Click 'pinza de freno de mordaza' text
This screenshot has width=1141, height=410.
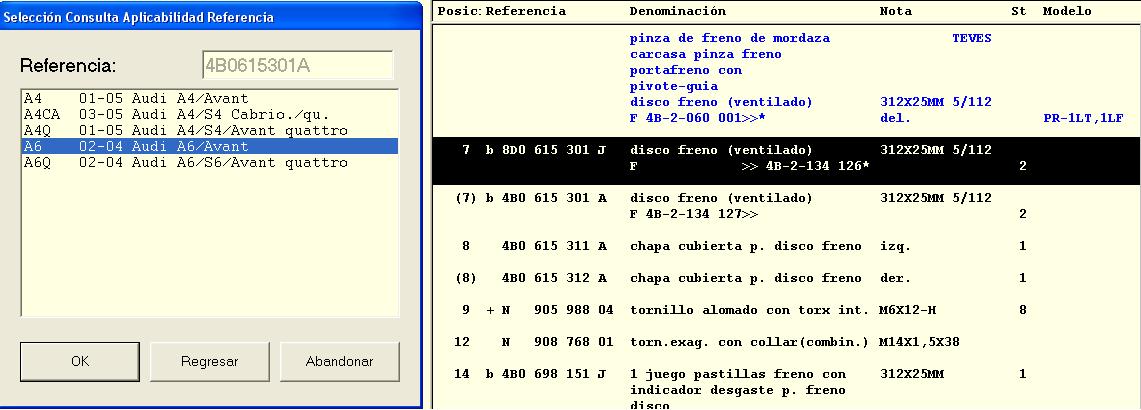pos(730,38)
